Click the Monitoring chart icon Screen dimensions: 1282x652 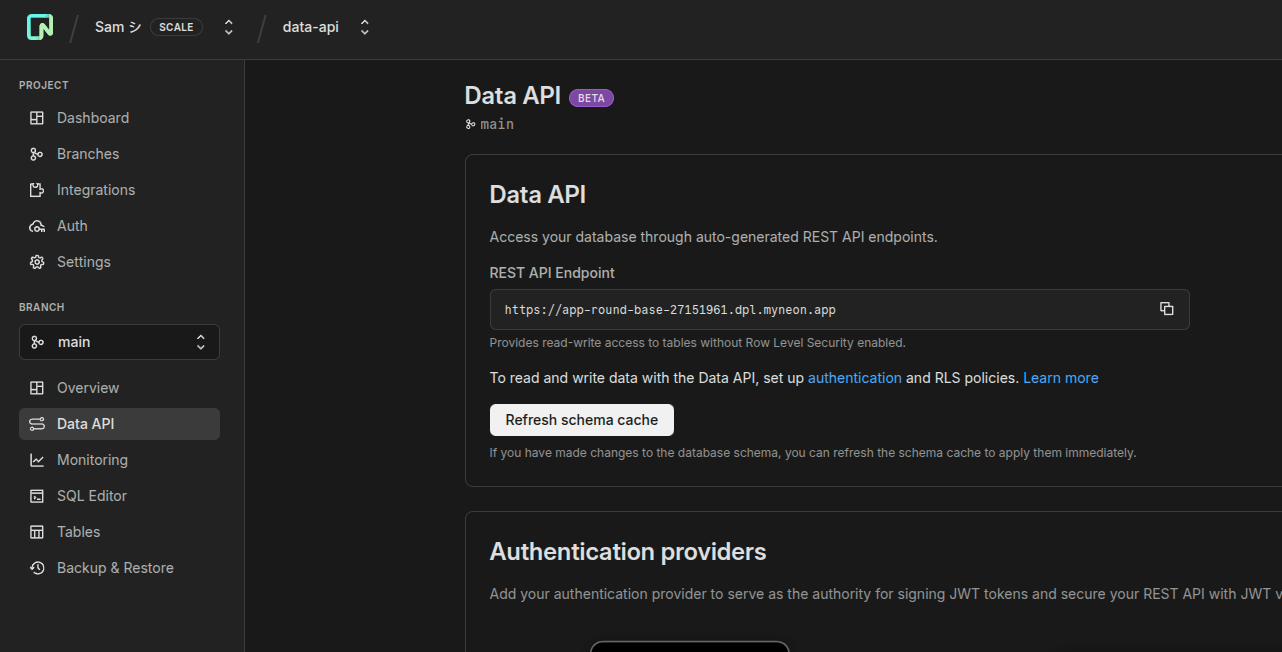(37, 460)
